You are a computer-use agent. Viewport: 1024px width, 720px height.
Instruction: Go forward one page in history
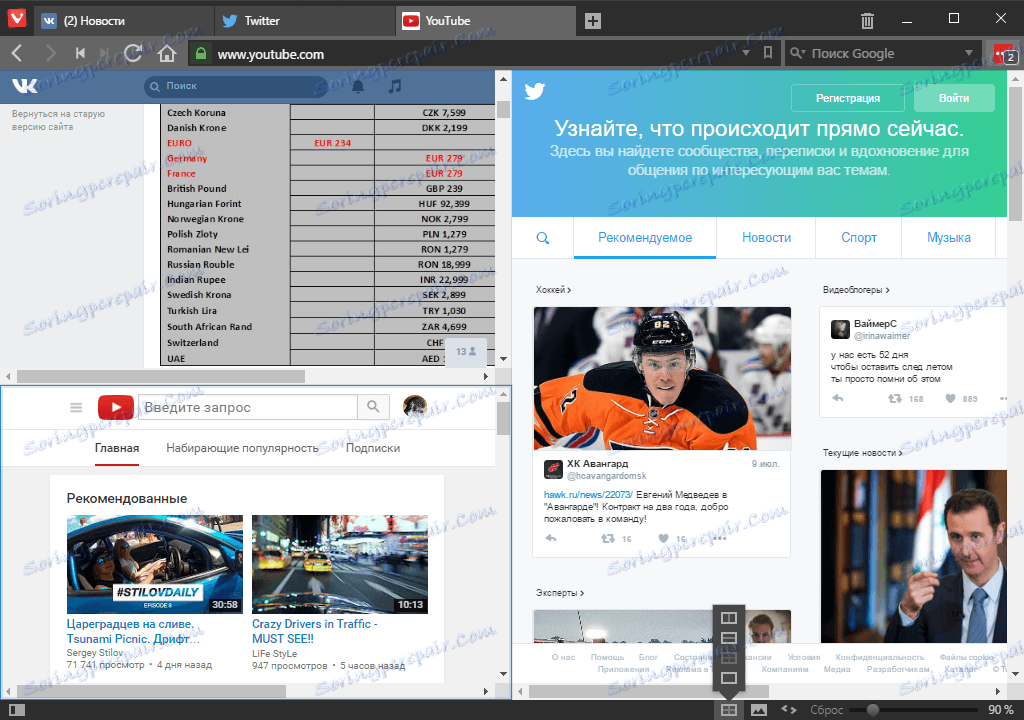[x=50, y=54]
